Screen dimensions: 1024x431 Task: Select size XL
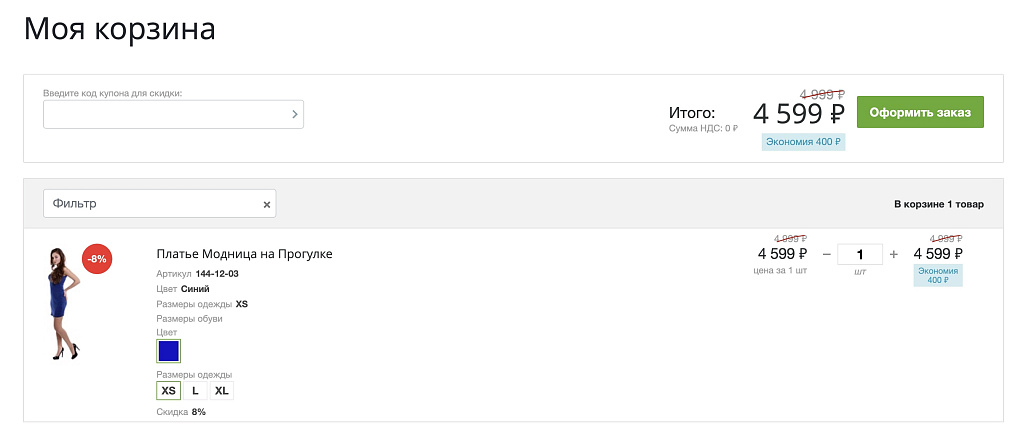(222, 390)
